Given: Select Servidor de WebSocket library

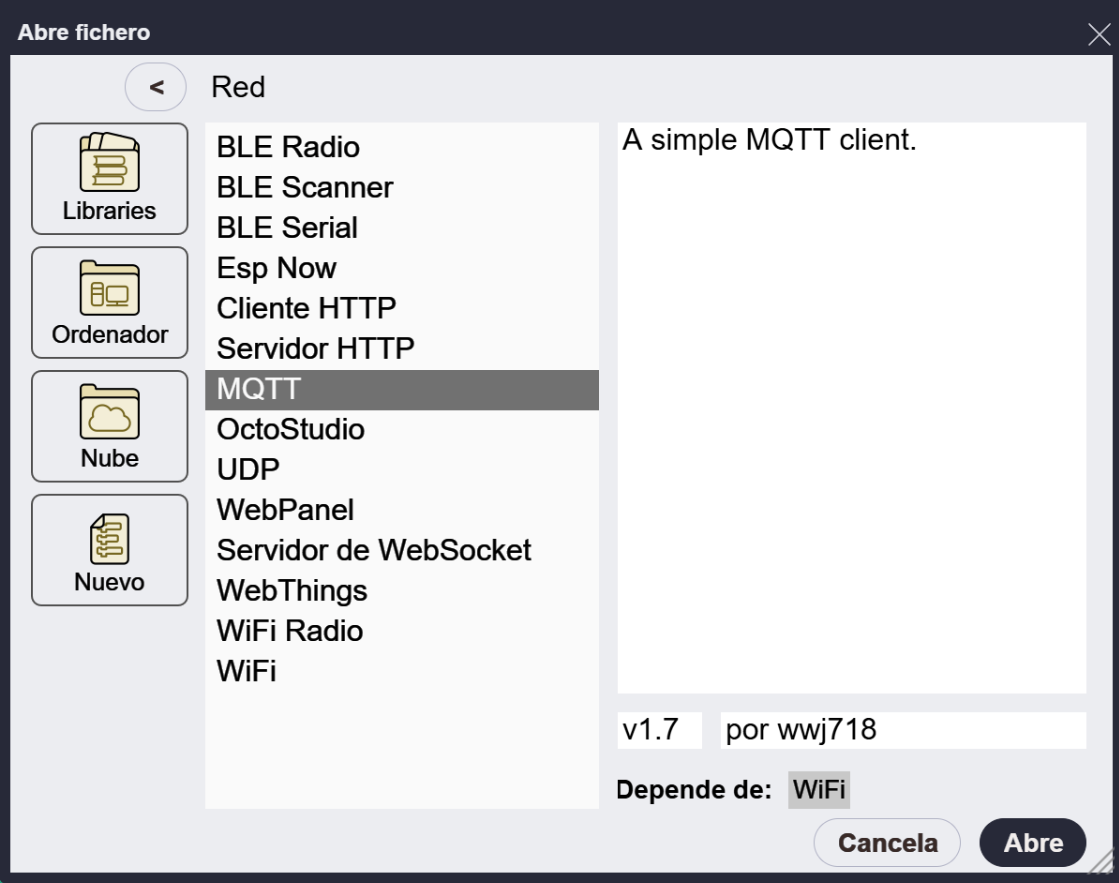Looking at the screenshot, I should pyautogui.click(x=402, y=550).
